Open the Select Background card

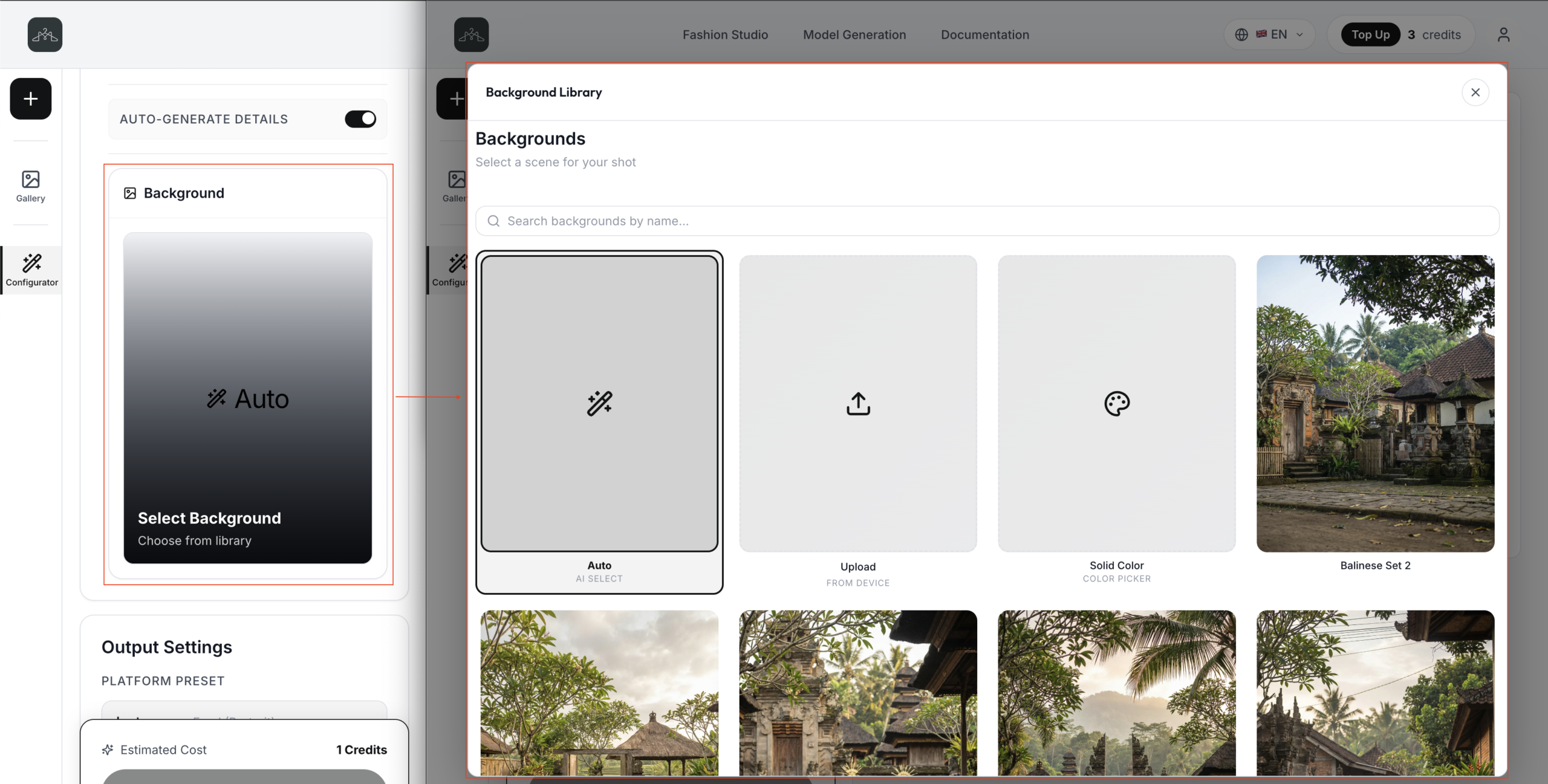click(248, 398)
